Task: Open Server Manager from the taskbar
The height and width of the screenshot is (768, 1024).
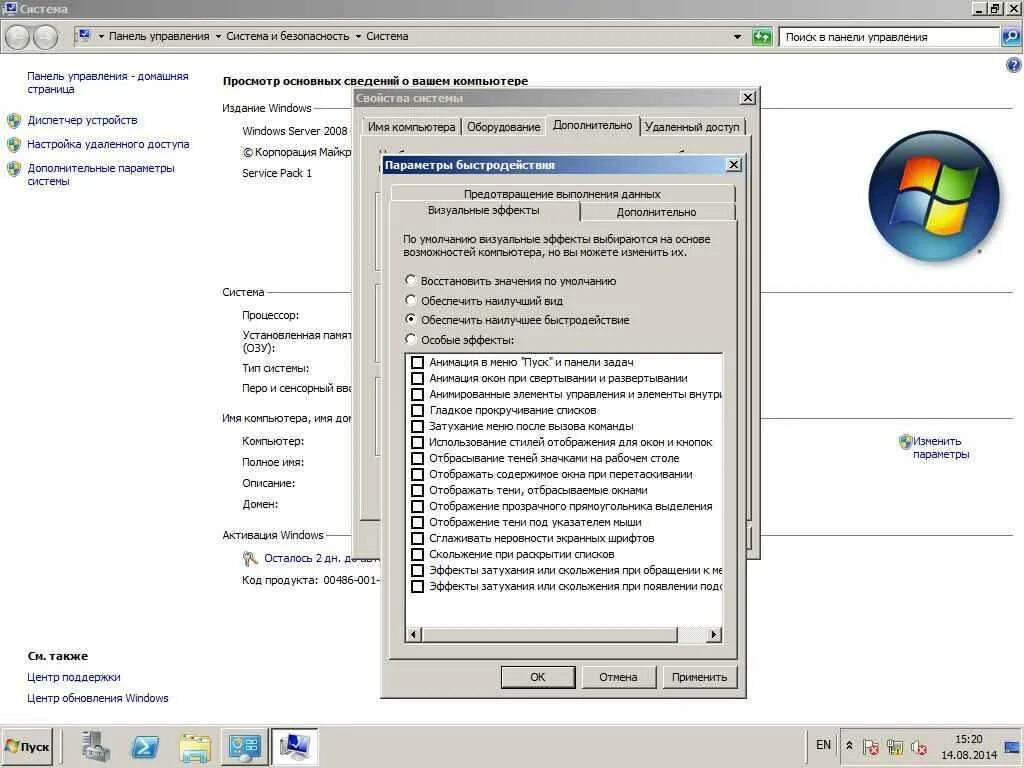Action: coord(95,746)
